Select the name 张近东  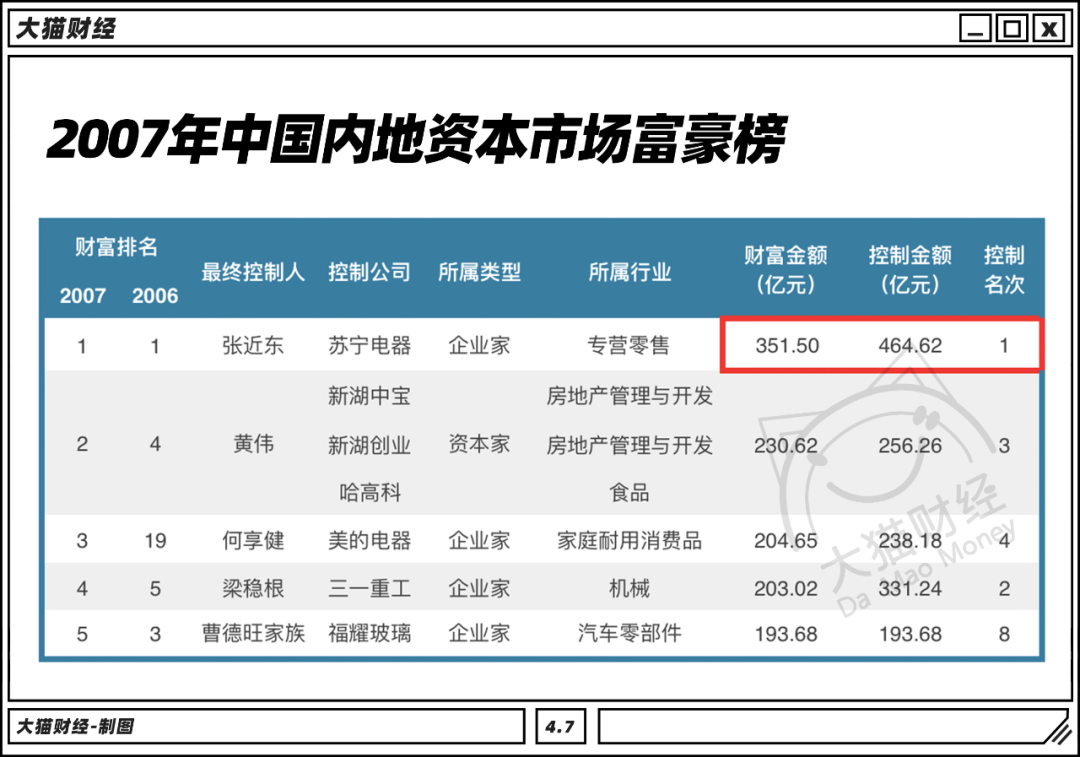[x=253, y=345]
